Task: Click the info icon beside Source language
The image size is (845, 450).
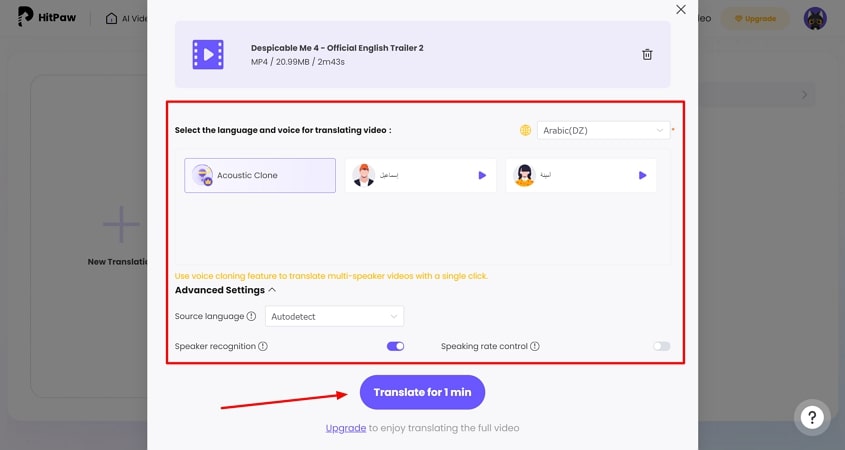Action: [x=251, y=316]
